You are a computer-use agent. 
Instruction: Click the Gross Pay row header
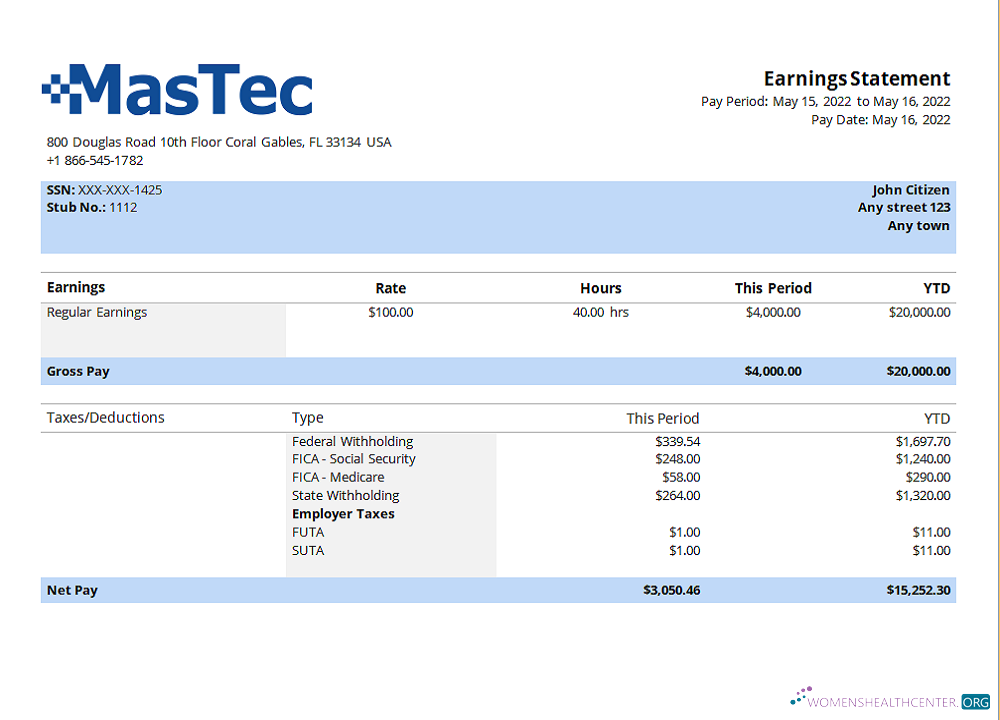click(78, 371)
